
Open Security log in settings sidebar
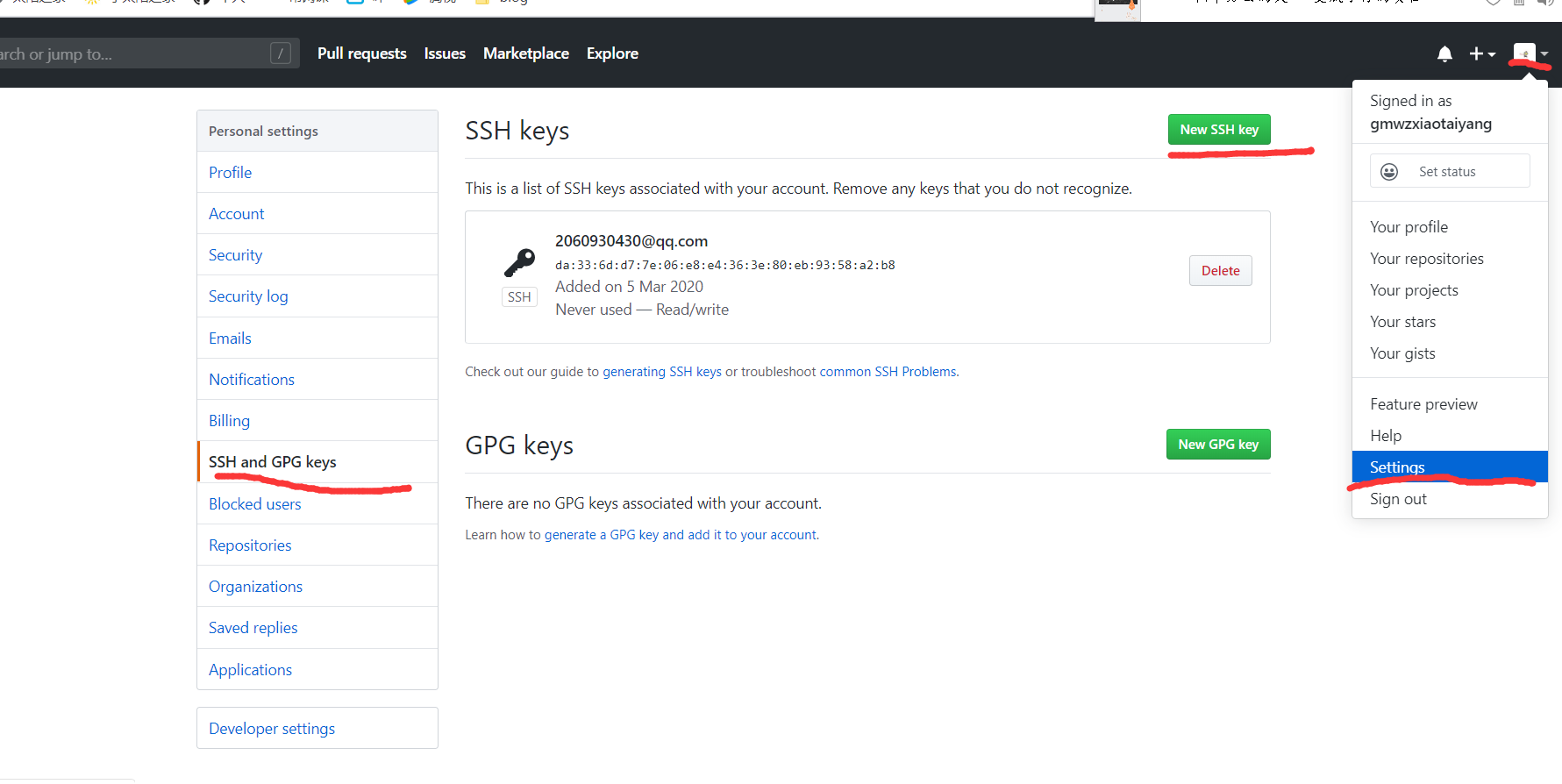(x=317, y=296)
